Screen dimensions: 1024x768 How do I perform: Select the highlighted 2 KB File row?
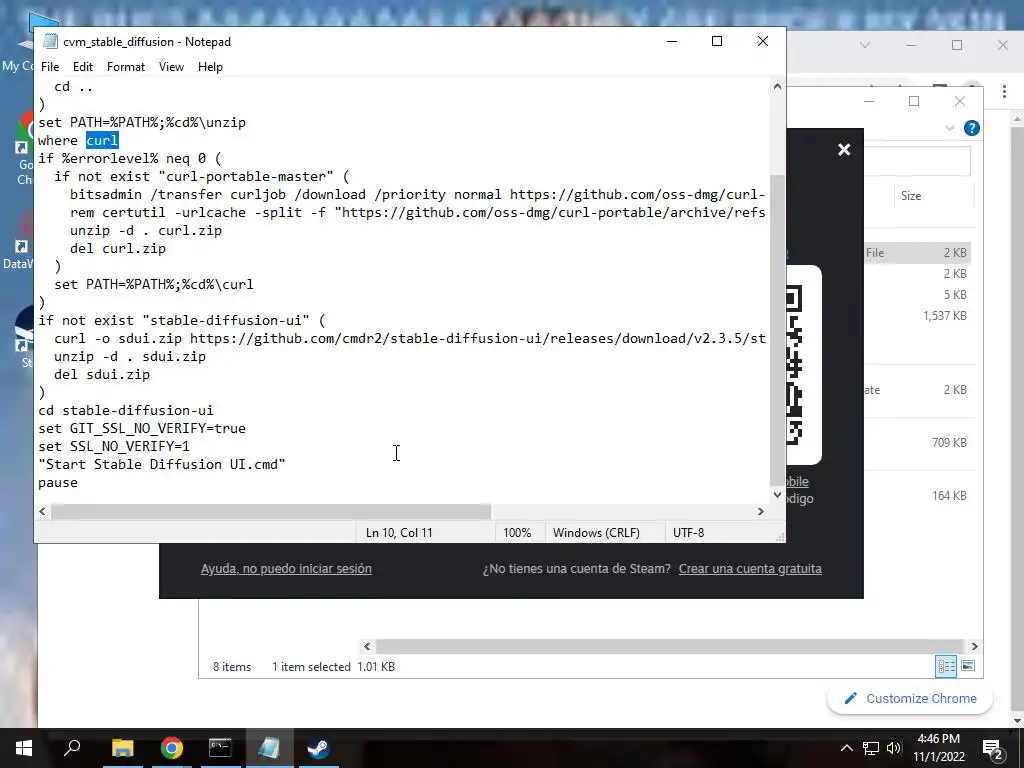pyautogui.click(x=917, y=253)
